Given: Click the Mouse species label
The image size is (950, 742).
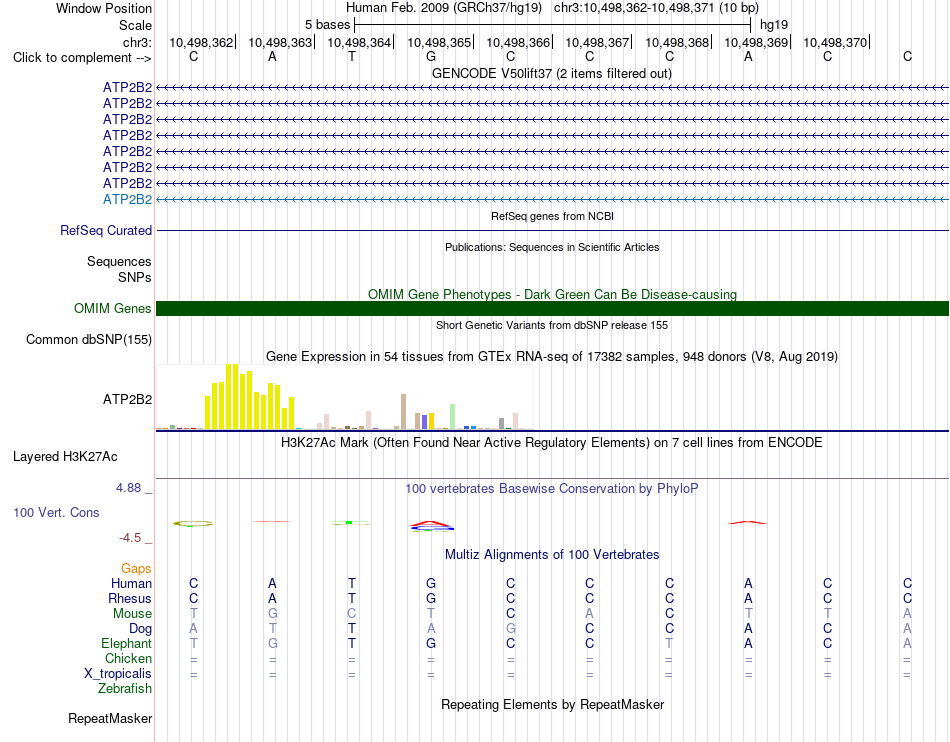Looking at the screenshot, I should point(132,614).
